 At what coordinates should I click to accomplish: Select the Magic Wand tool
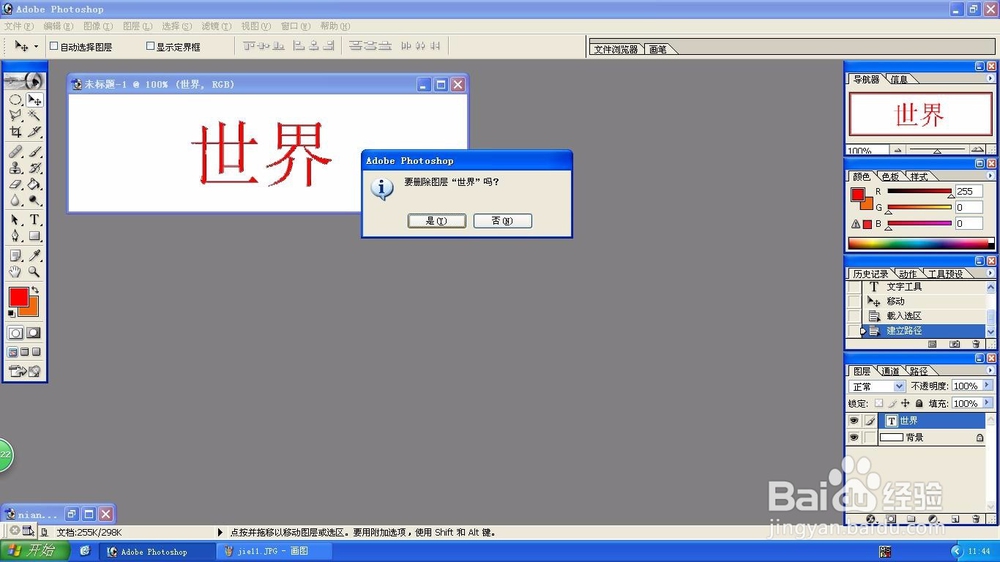coord(34,115)
